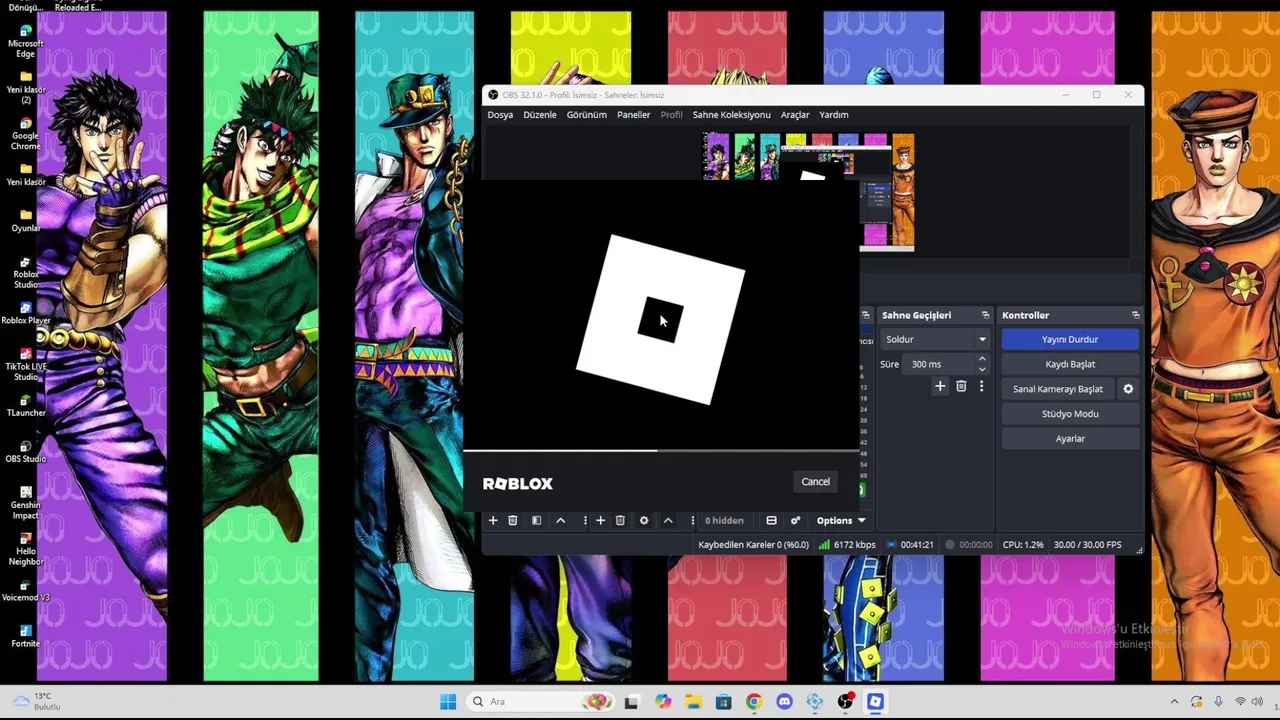Add a new source with second plus

pyautogui.click(x=600, y=520)
